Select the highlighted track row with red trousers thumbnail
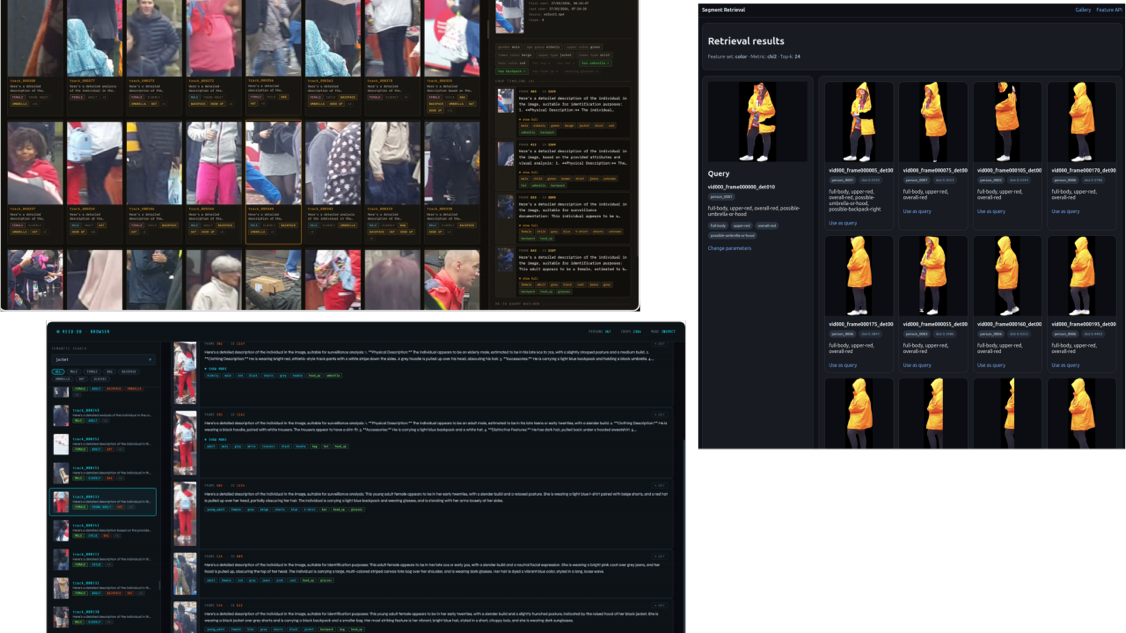Image resolution: width=1126 pixels, height=633 pixels. (103, 502)
